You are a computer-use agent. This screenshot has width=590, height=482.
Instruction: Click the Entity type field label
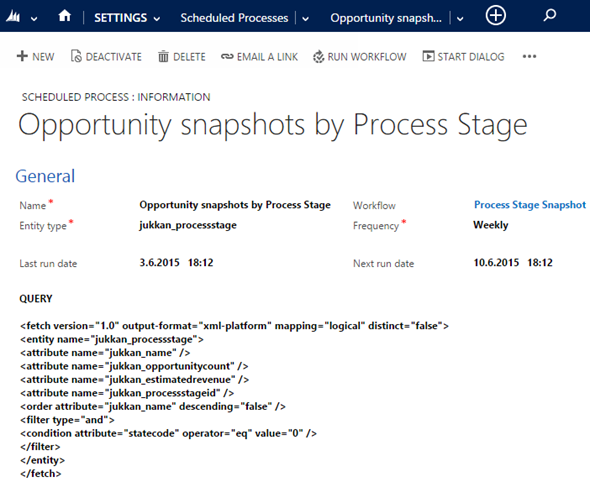[43, 226]
